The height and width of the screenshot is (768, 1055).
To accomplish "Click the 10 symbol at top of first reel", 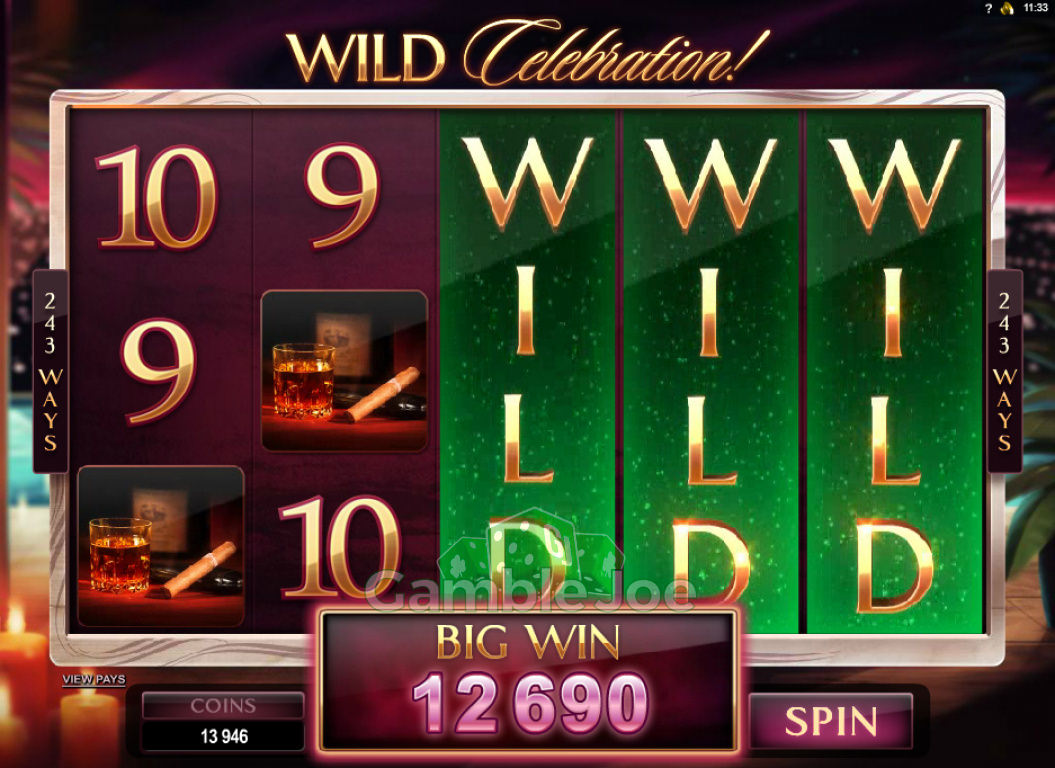I will click(157, 197).
